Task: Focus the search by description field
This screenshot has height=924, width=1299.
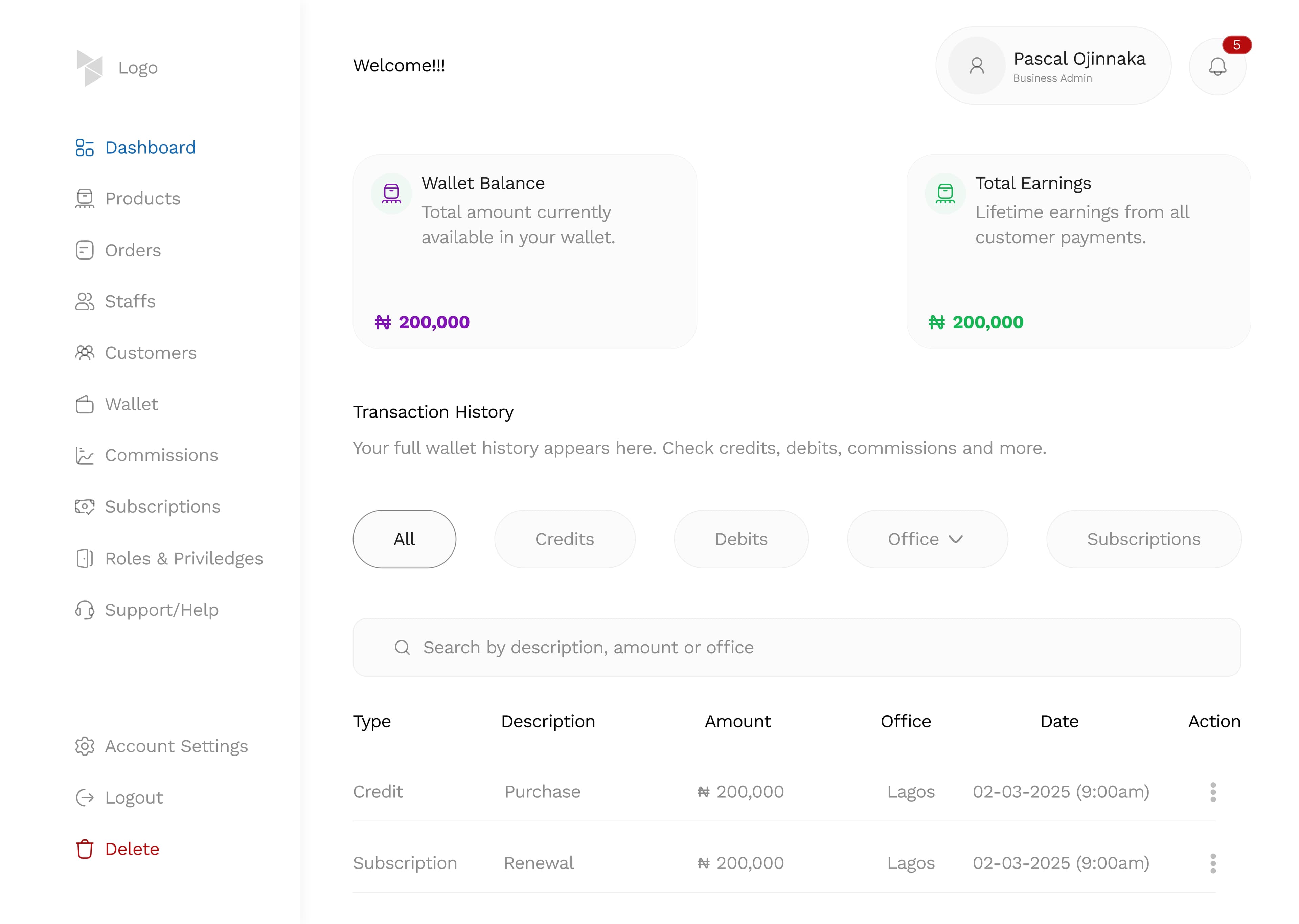Action: [797, 648]
